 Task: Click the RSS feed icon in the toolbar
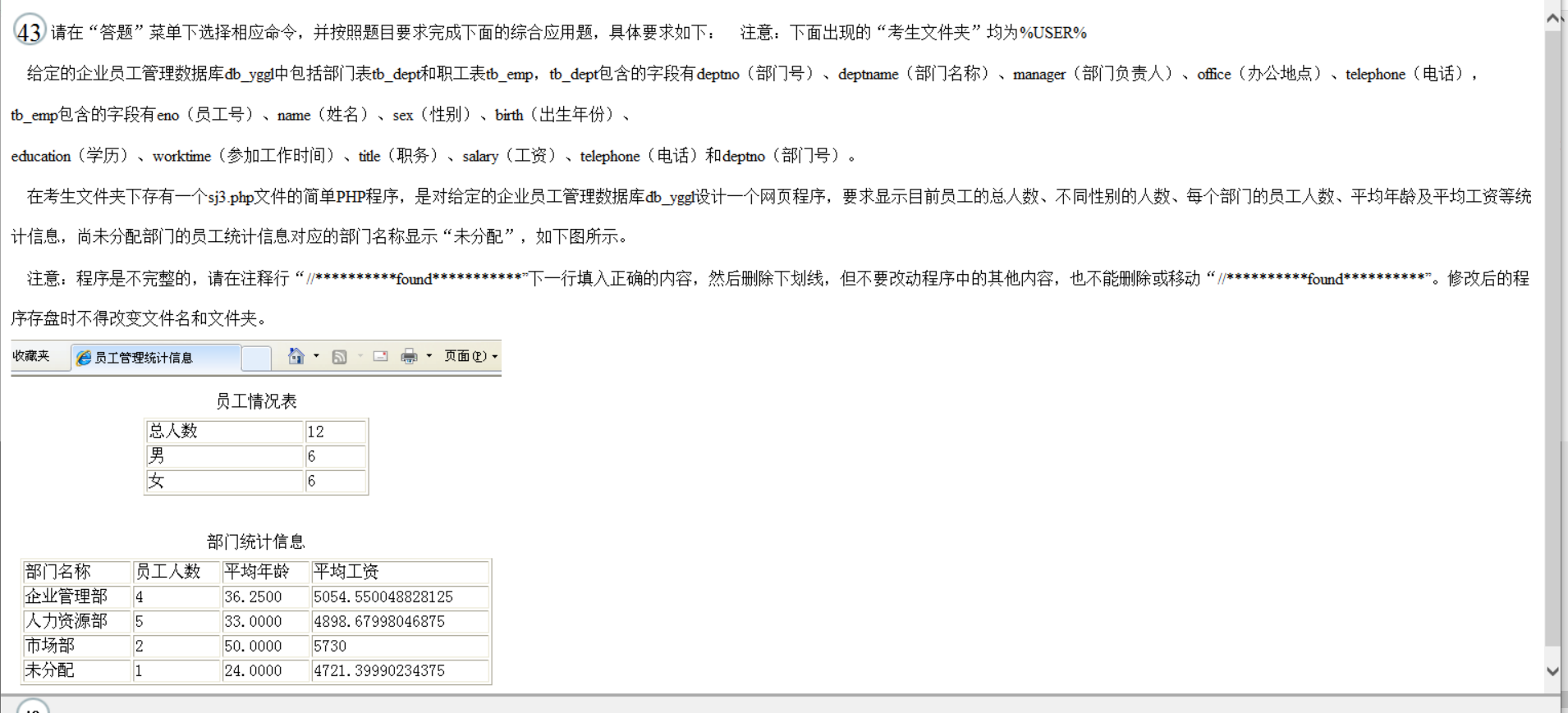tap(339, 356)
